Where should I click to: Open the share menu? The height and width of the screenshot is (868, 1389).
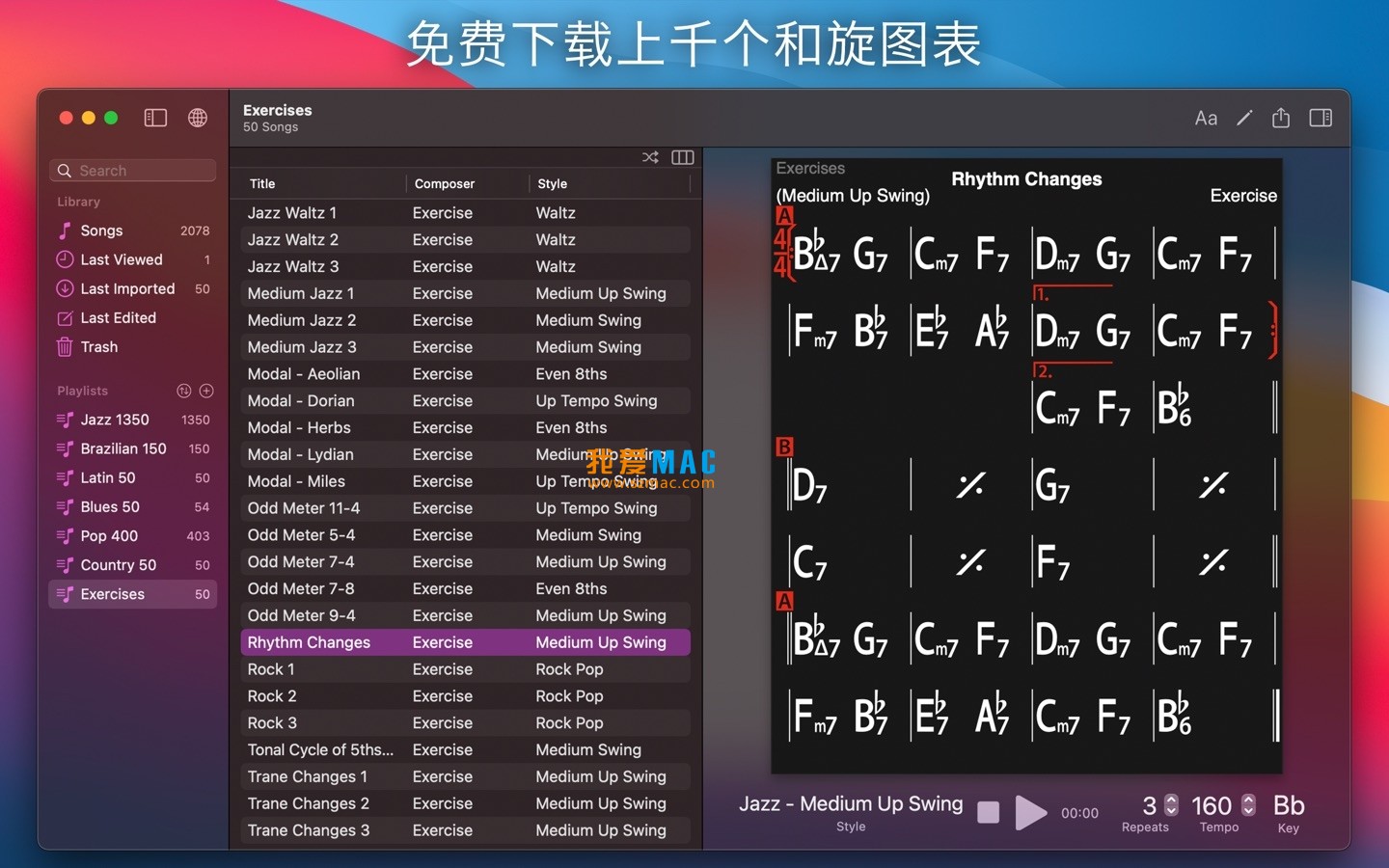coord(1281,118)
